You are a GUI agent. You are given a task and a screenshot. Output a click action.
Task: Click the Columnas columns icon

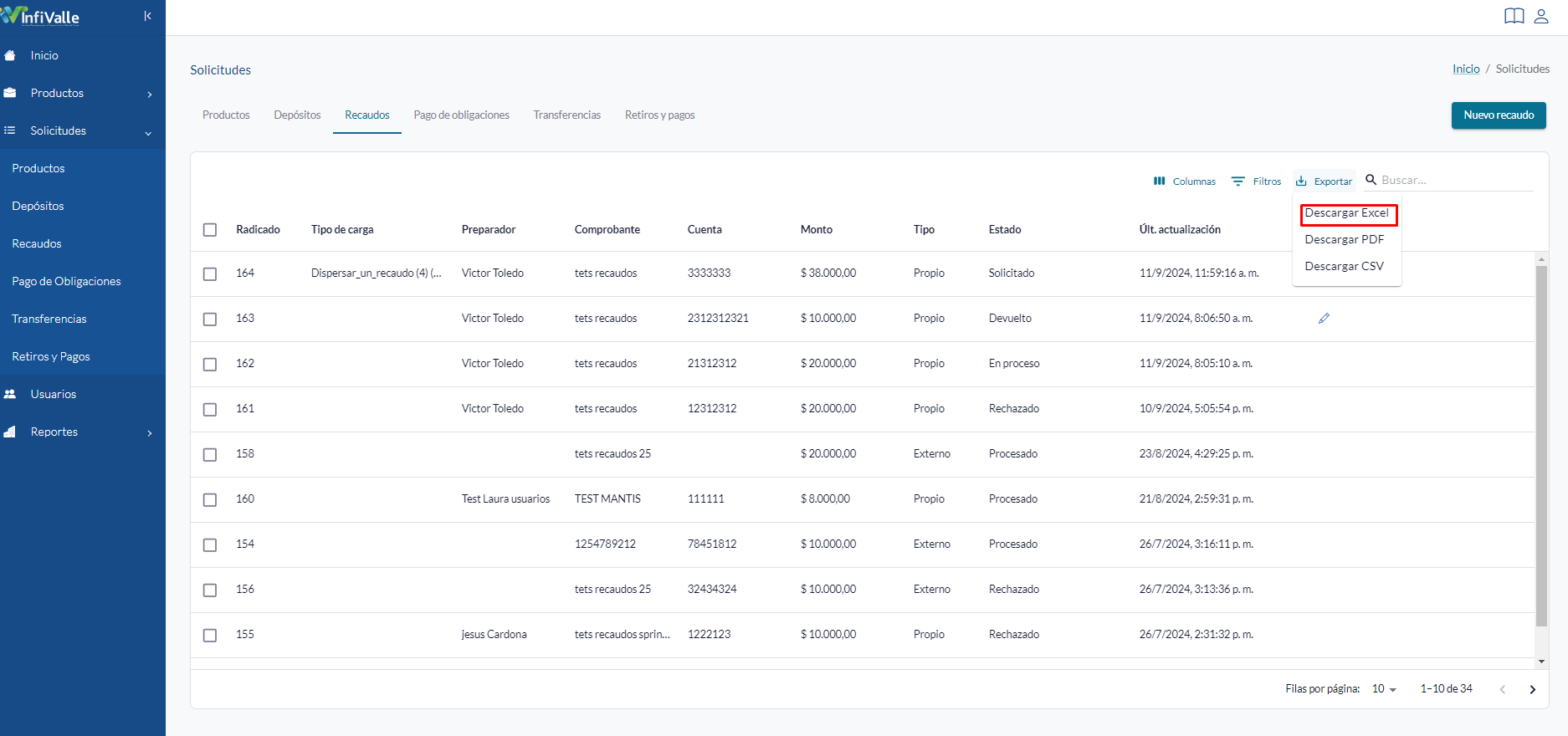1160,181
